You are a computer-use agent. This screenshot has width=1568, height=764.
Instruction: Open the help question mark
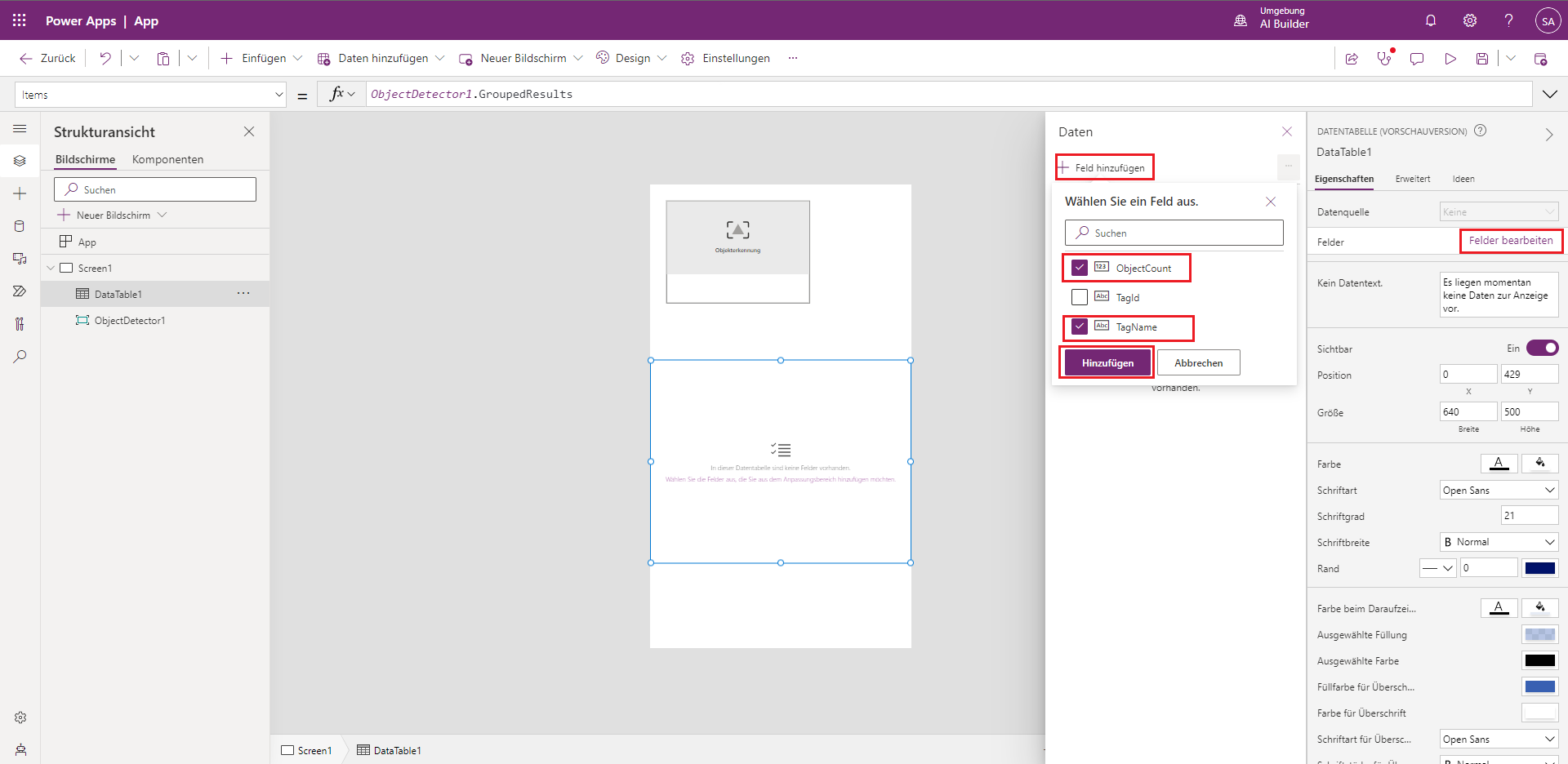coord(1509,20)
